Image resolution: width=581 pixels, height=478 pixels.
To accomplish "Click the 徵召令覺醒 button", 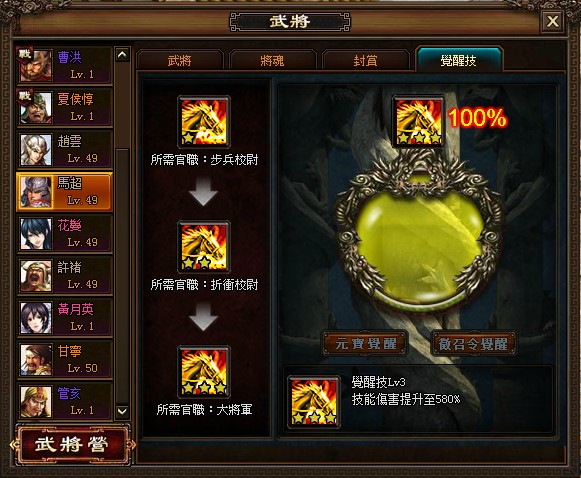I will tap(473, 343).
